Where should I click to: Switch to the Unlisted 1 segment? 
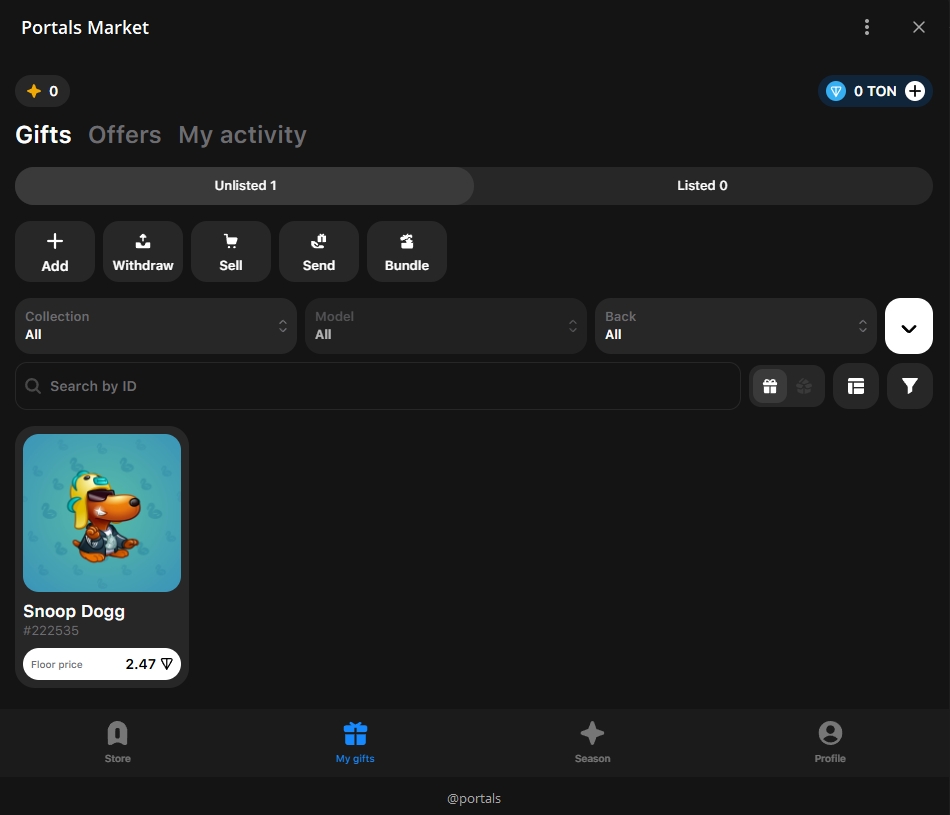point(245,186)
